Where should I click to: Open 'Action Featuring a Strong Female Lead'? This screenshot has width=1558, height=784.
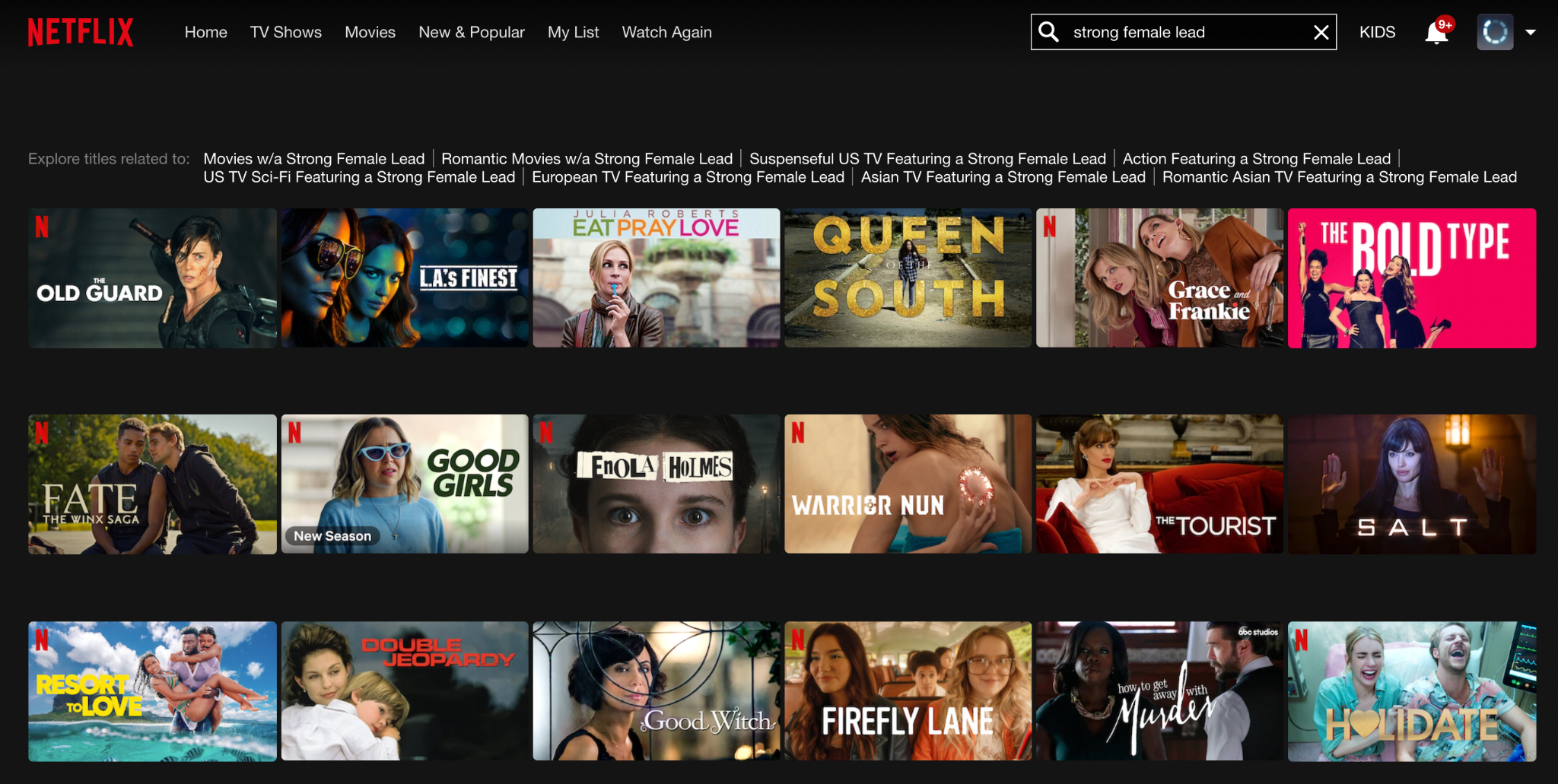1257,158
